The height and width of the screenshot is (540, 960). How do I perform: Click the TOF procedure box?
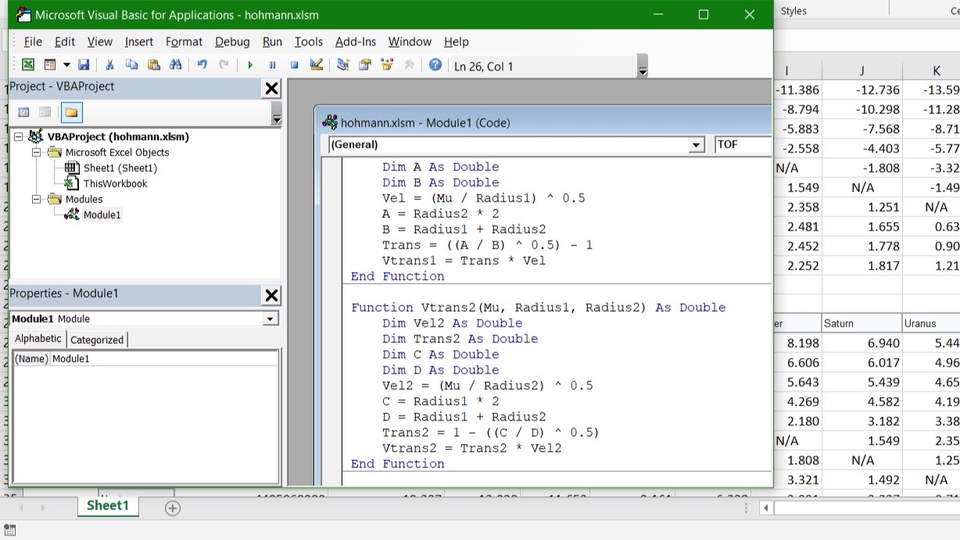tap(743, 144)
